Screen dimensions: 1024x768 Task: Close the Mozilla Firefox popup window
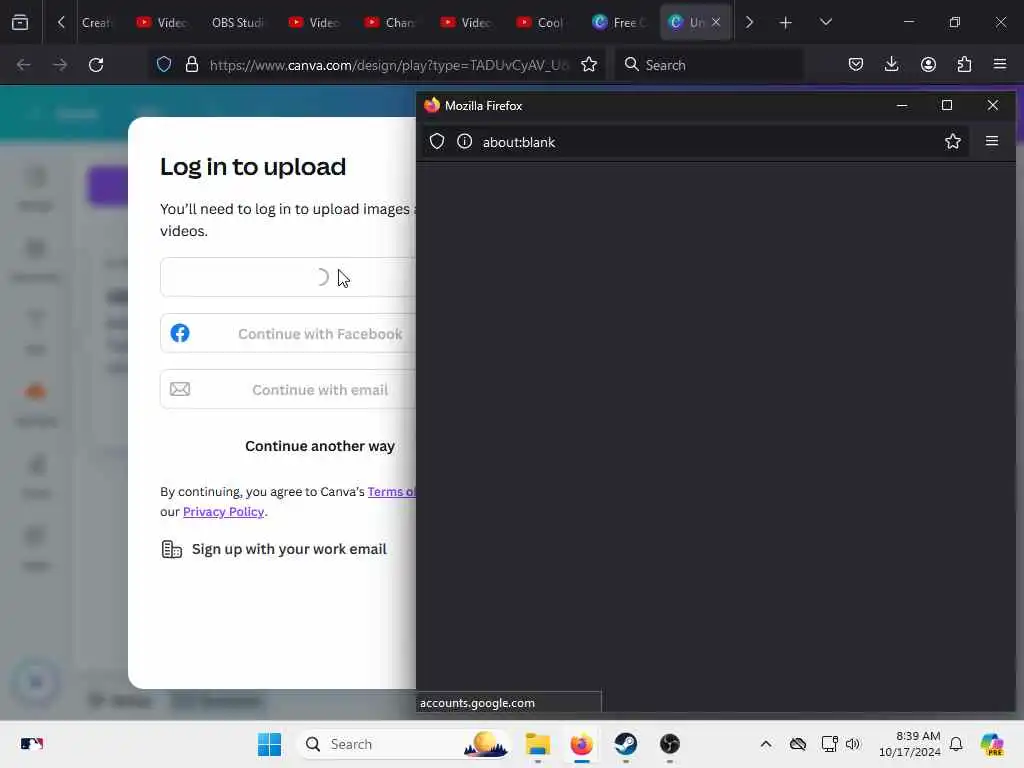[993, 105]
